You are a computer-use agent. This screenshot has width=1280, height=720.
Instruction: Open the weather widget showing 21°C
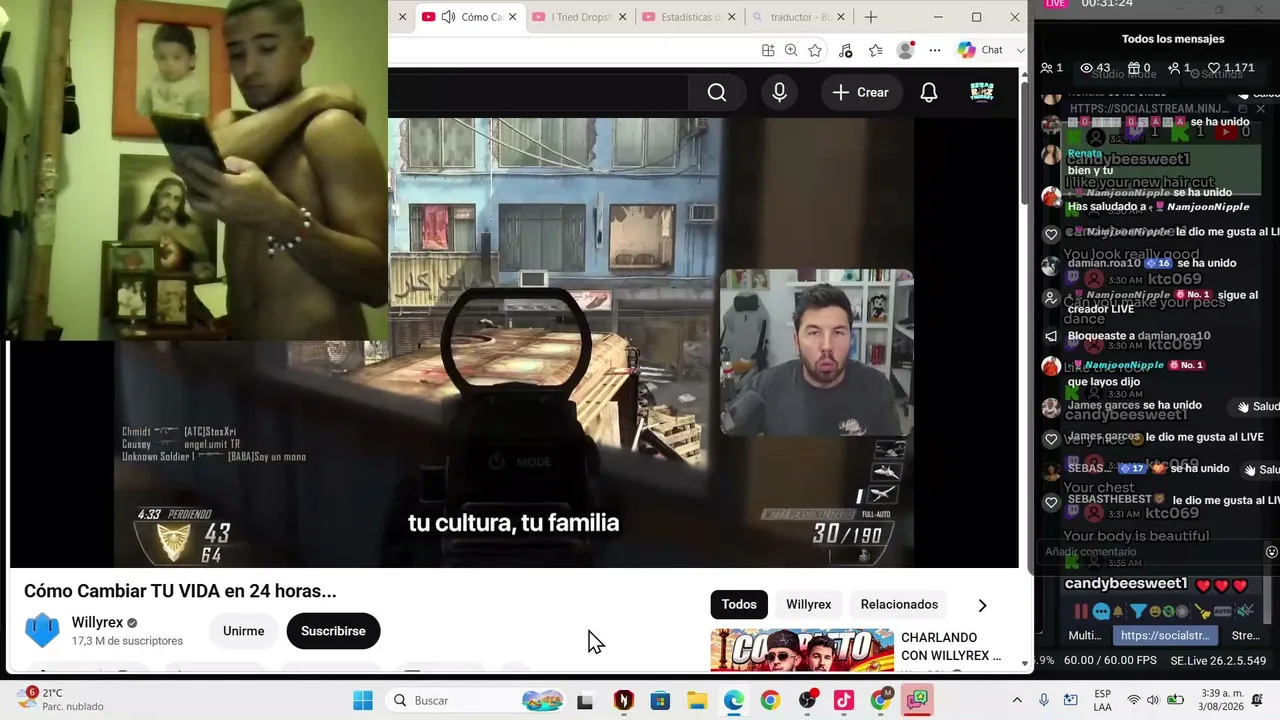[60, 699]
